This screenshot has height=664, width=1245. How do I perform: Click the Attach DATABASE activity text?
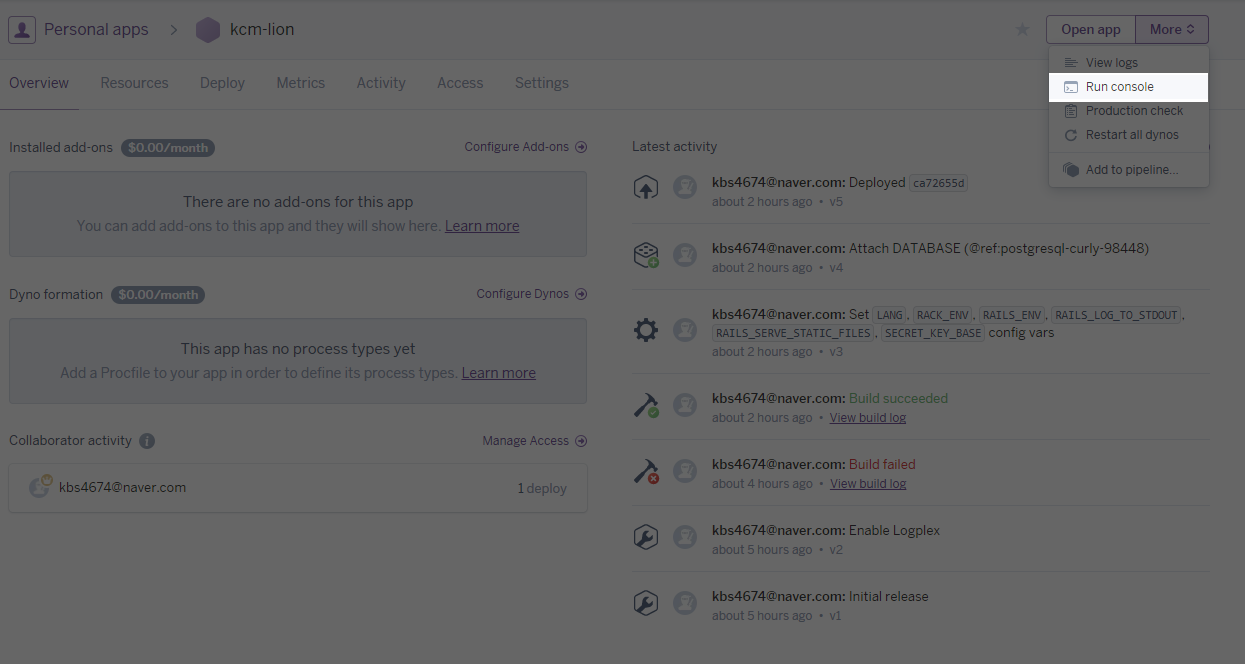pos(999,248)
